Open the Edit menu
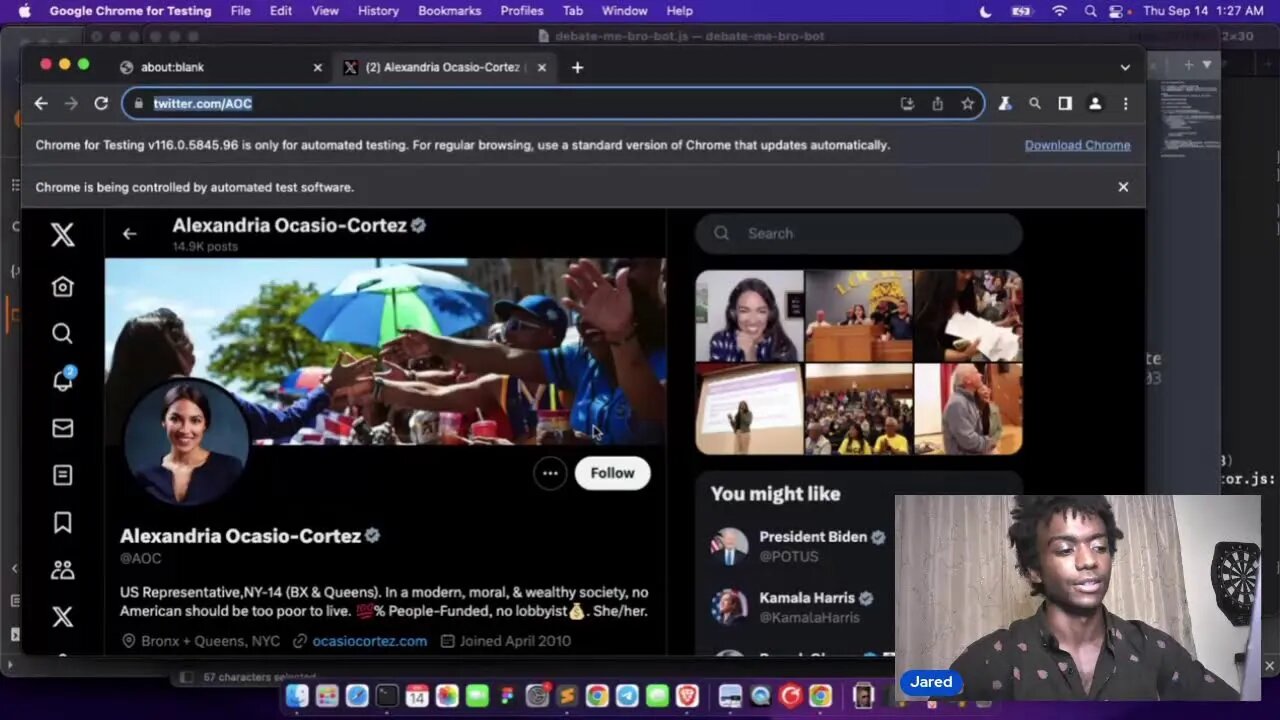Screen dimensions: 1280x720 281,11
